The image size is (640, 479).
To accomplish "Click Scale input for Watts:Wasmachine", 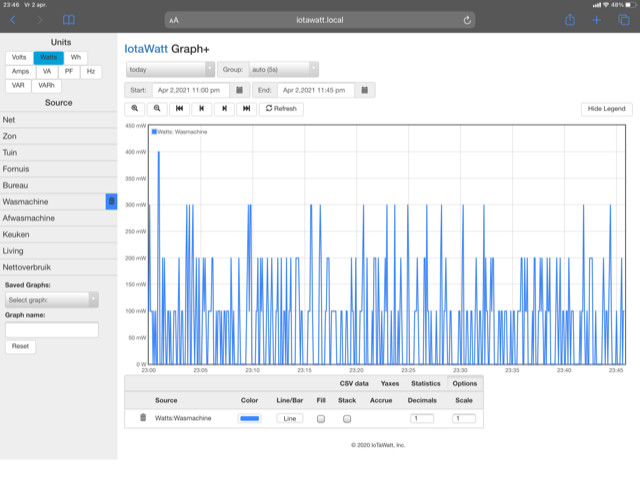I will 464,418.
